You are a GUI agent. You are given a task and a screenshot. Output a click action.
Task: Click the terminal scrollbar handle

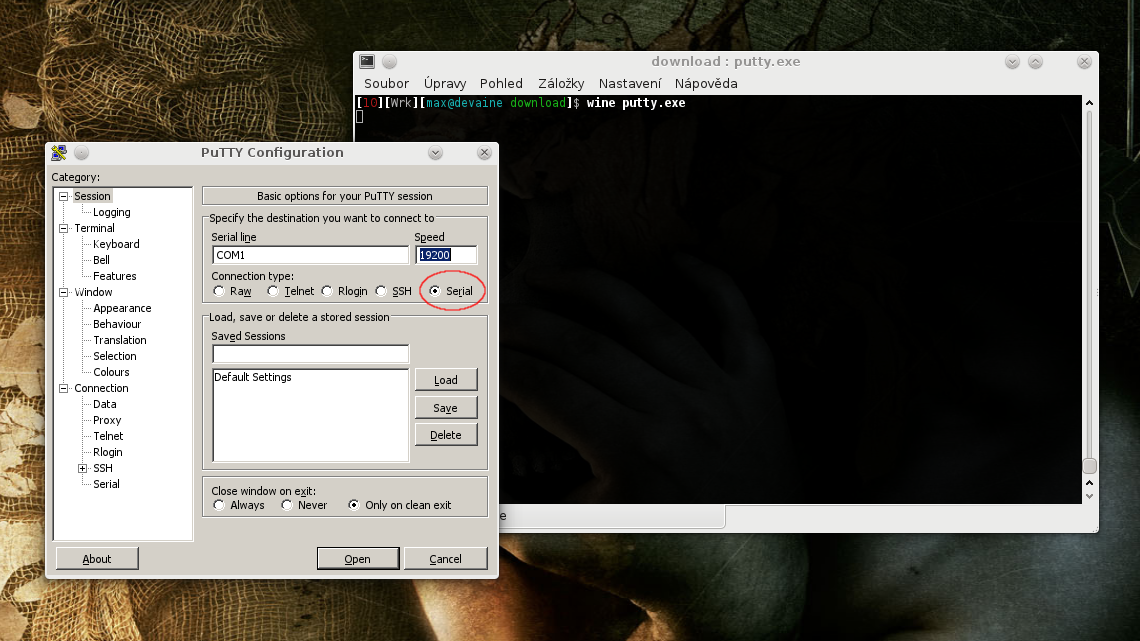pyautogui.click(x=1089, y=466)
